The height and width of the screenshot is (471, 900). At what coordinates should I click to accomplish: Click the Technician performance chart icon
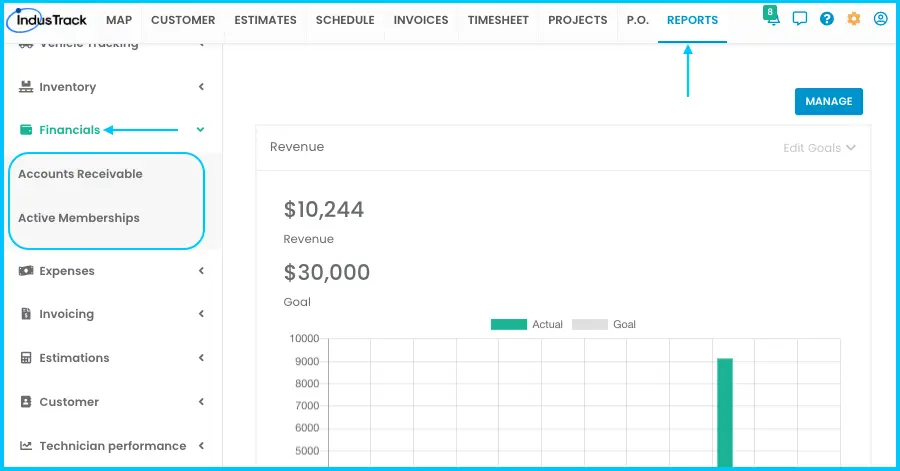click(x=26, y=446)
